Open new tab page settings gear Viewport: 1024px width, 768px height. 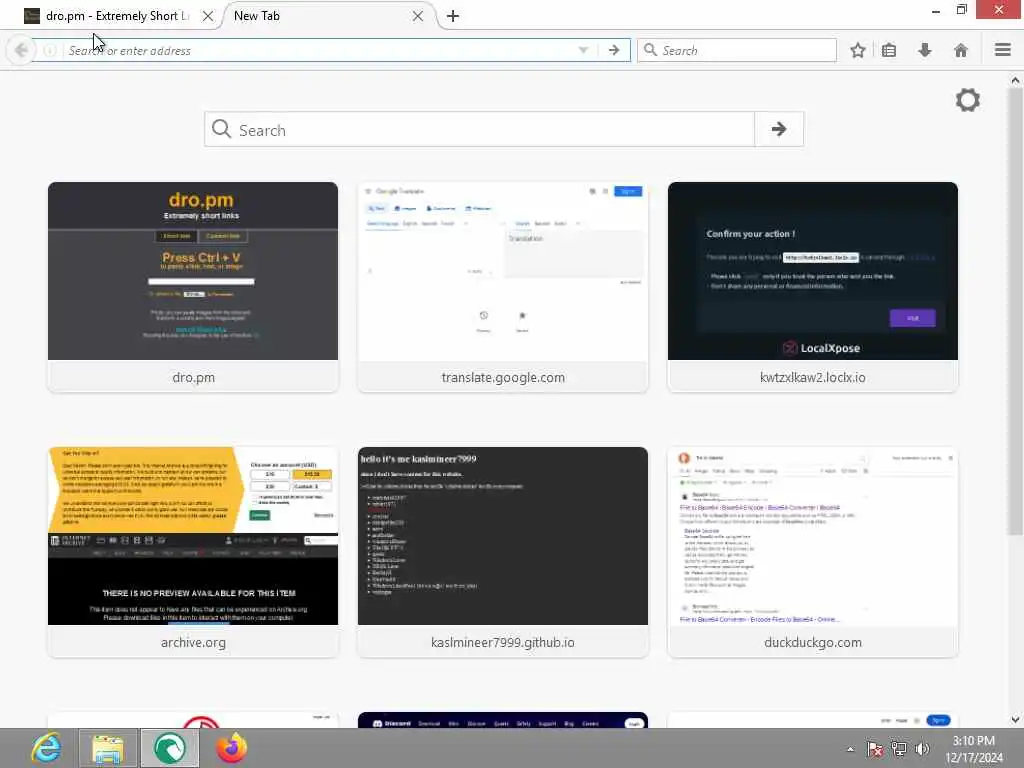(968, 100)
